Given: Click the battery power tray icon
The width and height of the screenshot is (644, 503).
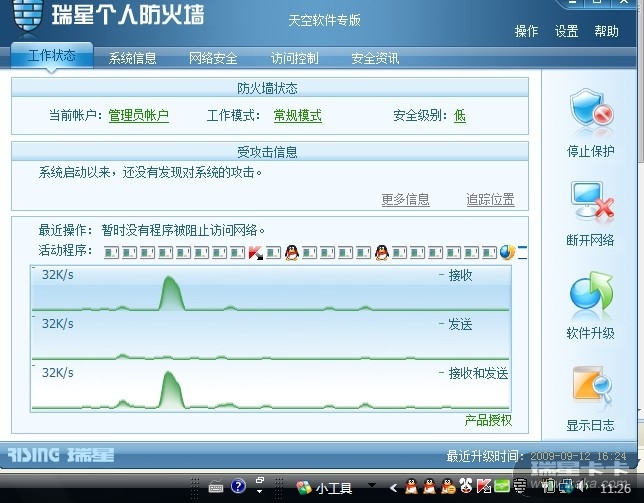Looking at the screenshot, I should click(x=548, y=487).
